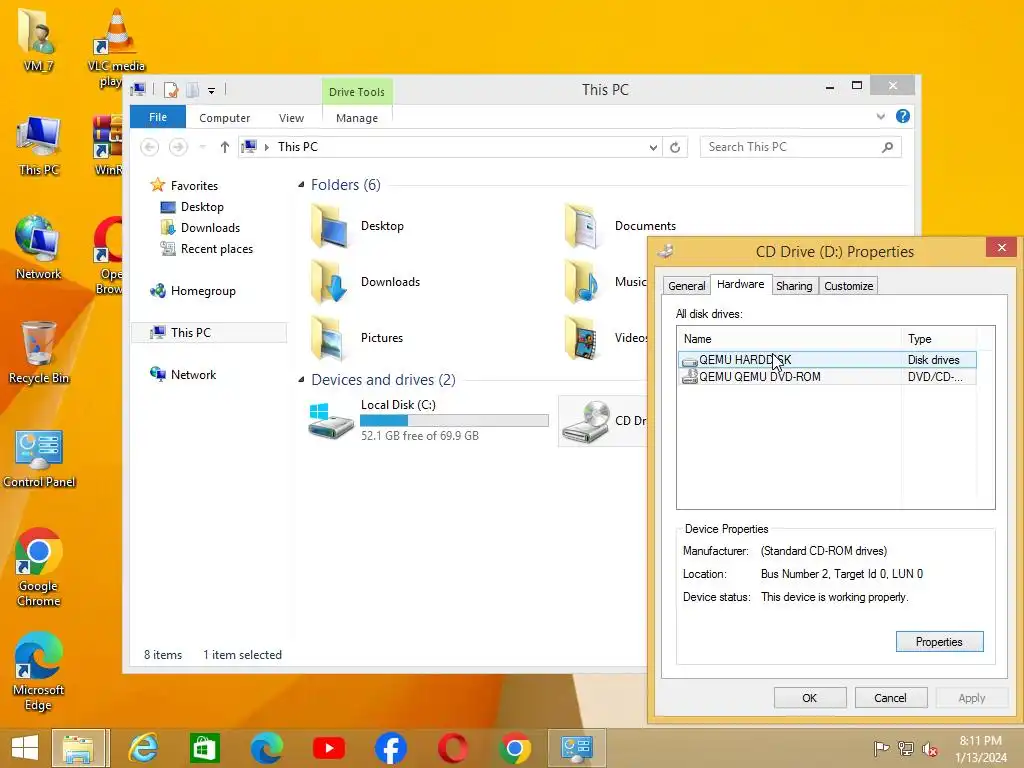Click the Type column header
Image resolution: width=1024 pixels, height=768 pixels.
pyautogui.click(x=939, y=338)
